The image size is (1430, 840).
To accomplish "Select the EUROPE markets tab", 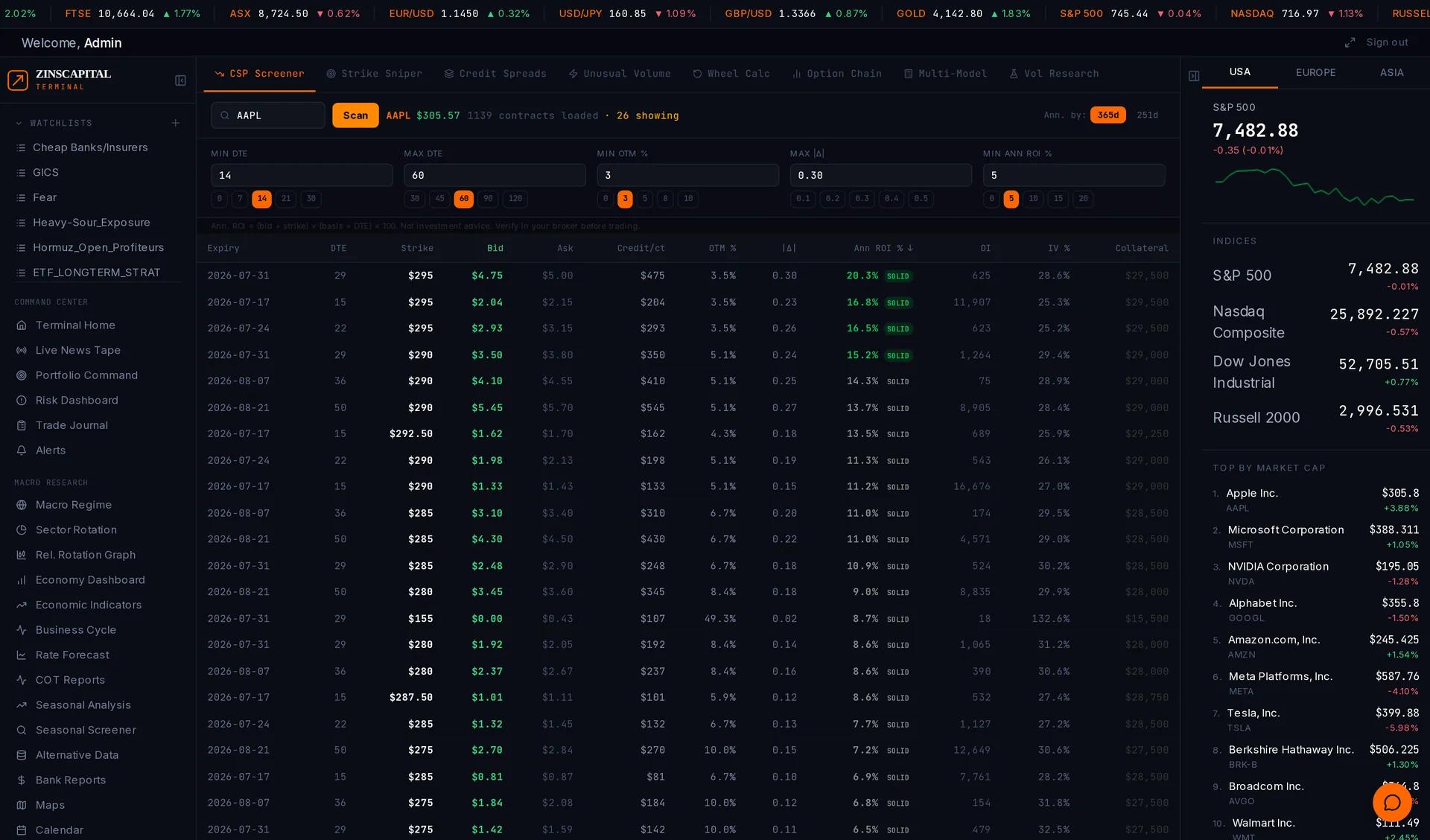I will [1315, 72].
